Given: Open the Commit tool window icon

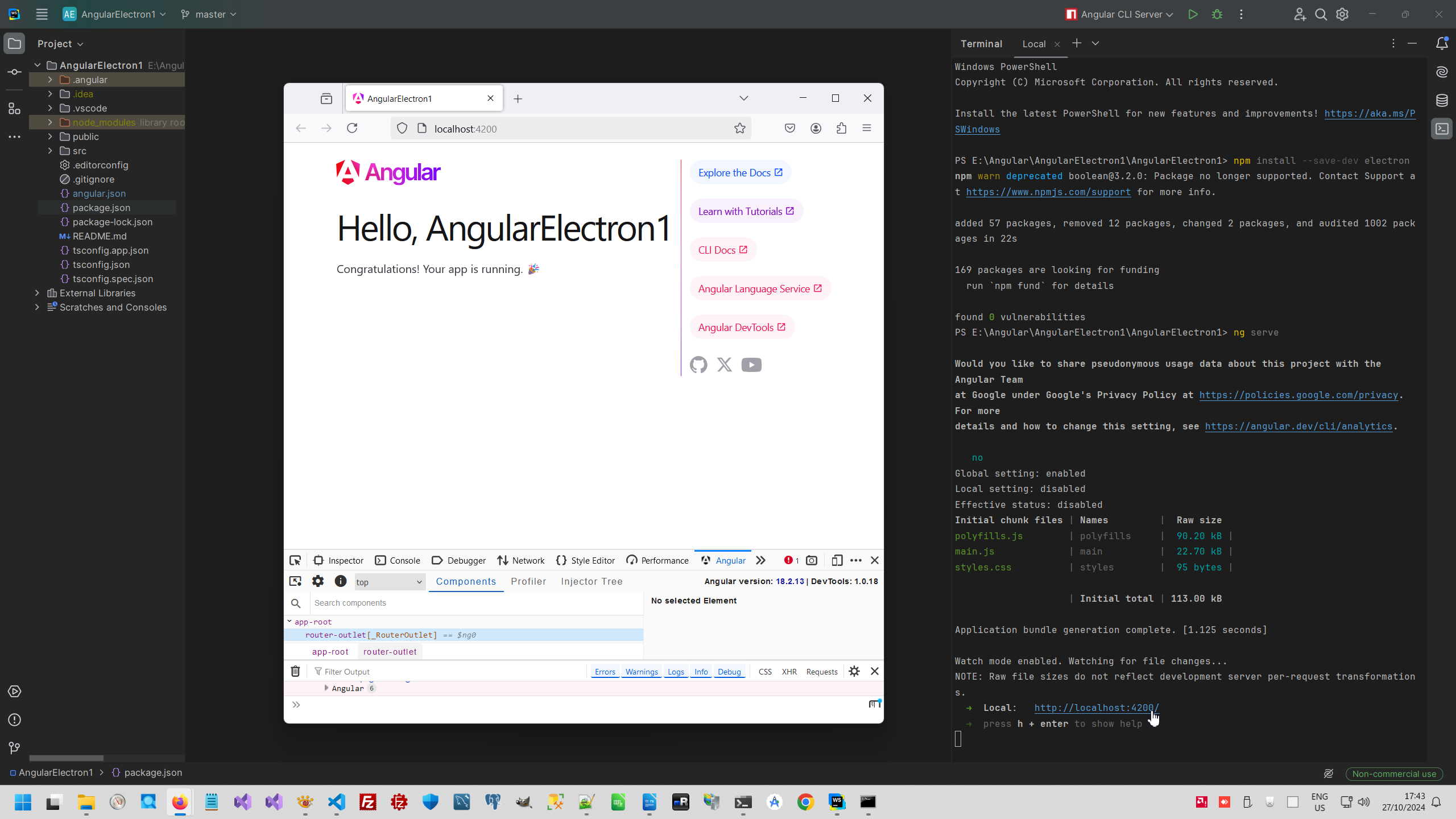Looking at the screenshot, I should tap(14, 72).
